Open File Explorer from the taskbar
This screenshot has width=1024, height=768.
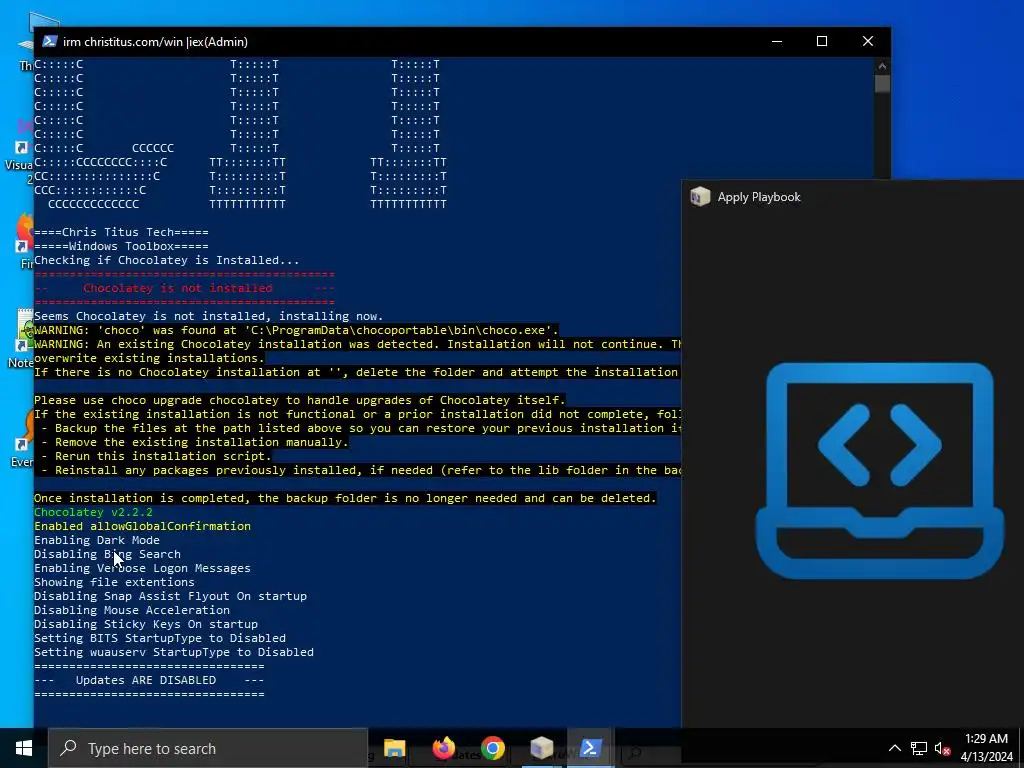tap(394, 748)
